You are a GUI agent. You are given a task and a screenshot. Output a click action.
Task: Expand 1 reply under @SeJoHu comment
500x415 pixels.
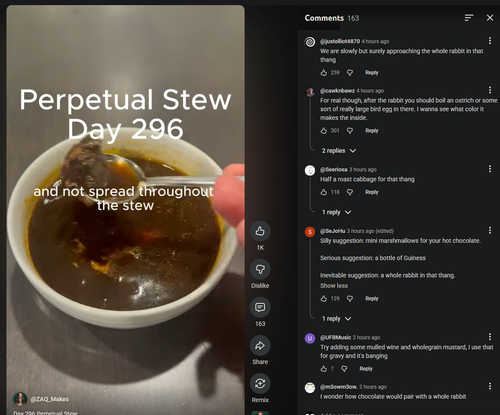tap(336, 319)
